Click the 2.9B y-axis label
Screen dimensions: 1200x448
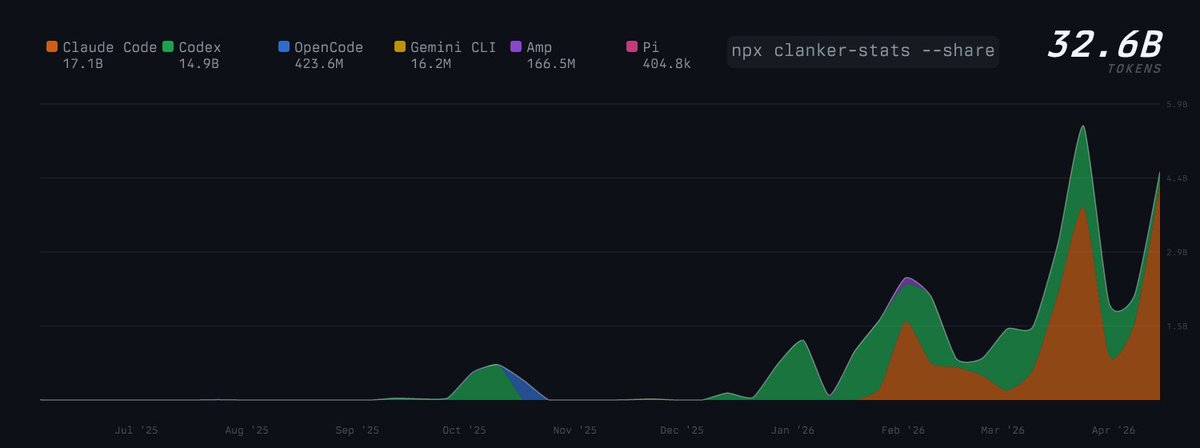pyautogui.click(x=1176, y=252)
